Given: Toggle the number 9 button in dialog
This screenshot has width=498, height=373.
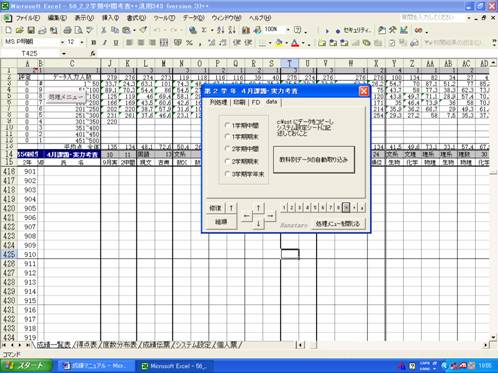Looking at the screenshot, I should click(346, 208).
